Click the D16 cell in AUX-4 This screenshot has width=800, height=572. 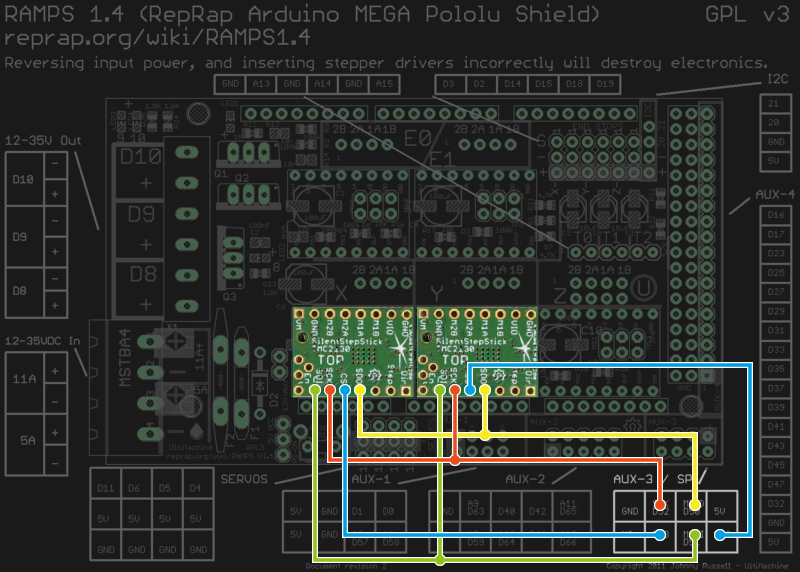click(776, 215)
